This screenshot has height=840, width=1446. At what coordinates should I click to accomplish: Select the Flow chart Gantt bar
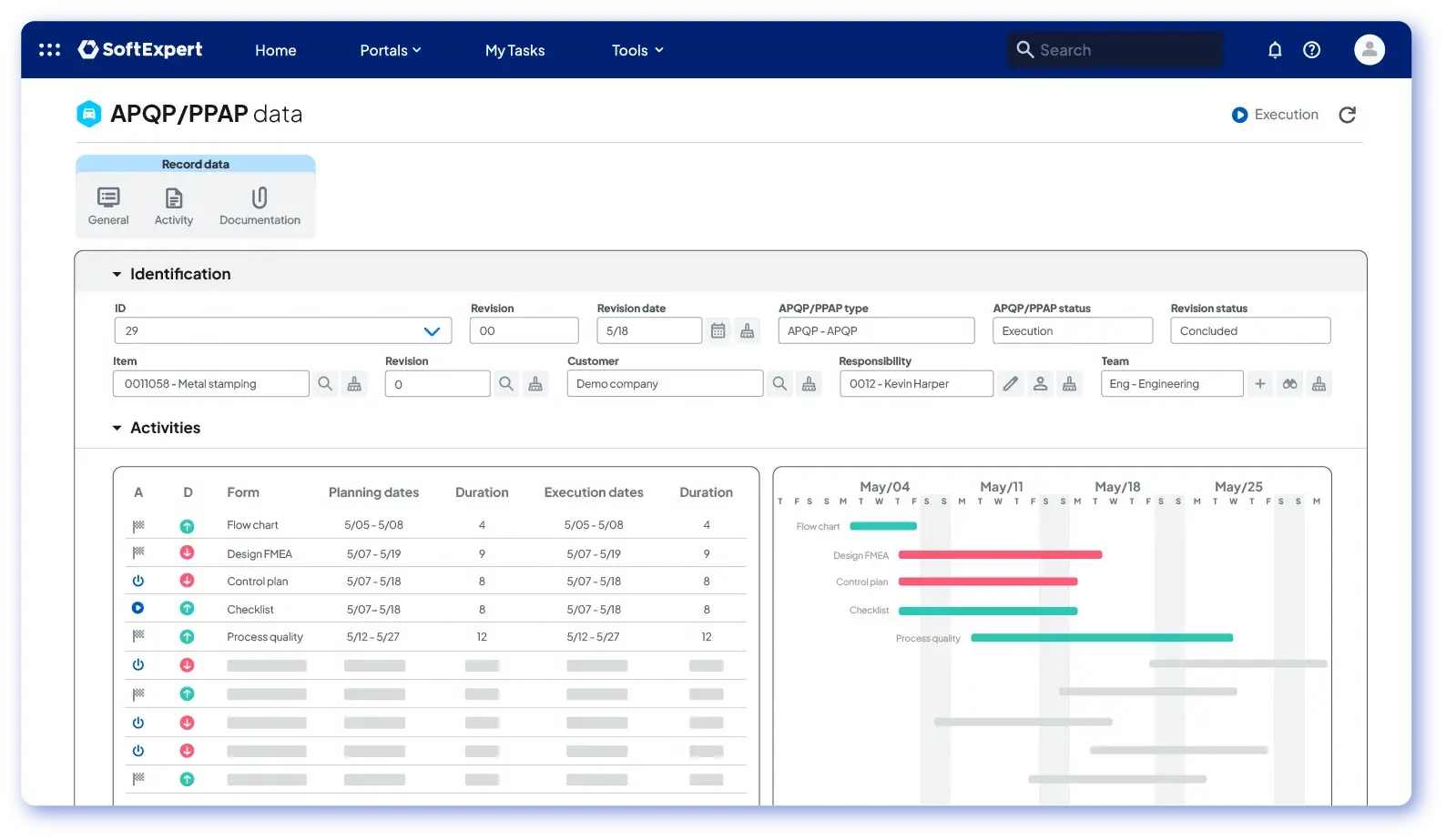(883, 526)
